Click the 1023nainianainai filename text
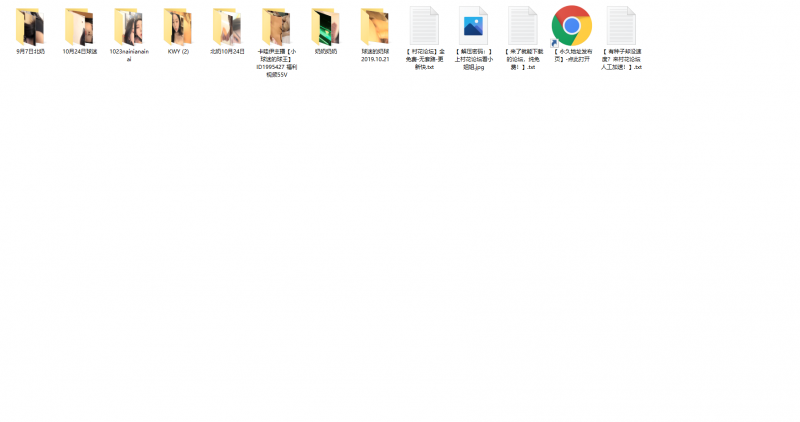The width and height of the screenshot is (800, 422). point(128,55)
